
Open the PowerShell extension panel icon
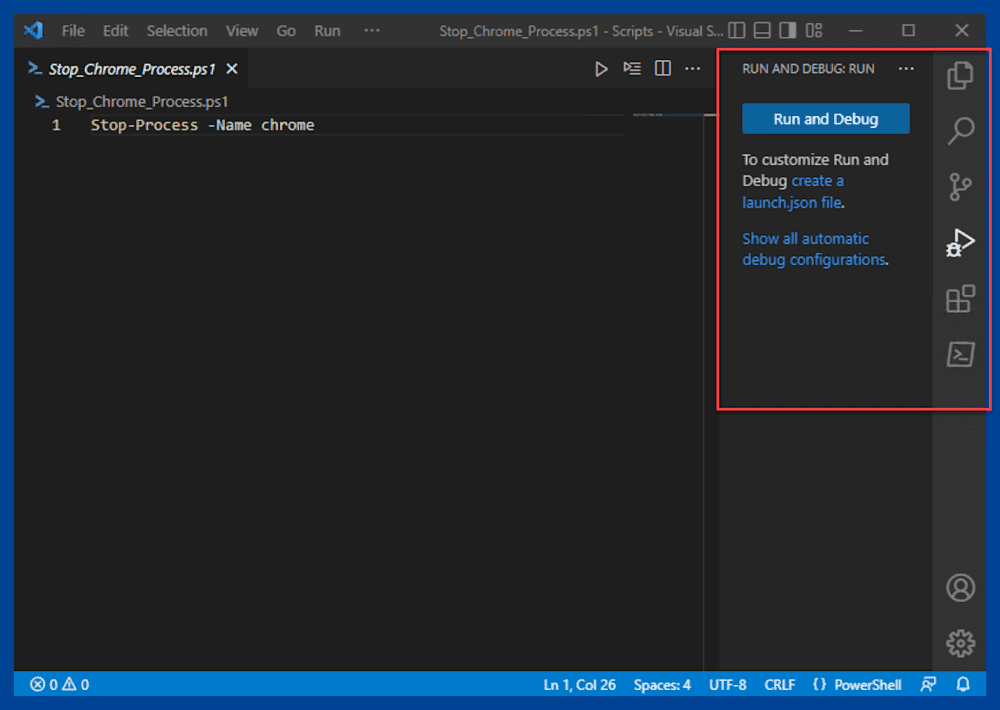(960, 354)
